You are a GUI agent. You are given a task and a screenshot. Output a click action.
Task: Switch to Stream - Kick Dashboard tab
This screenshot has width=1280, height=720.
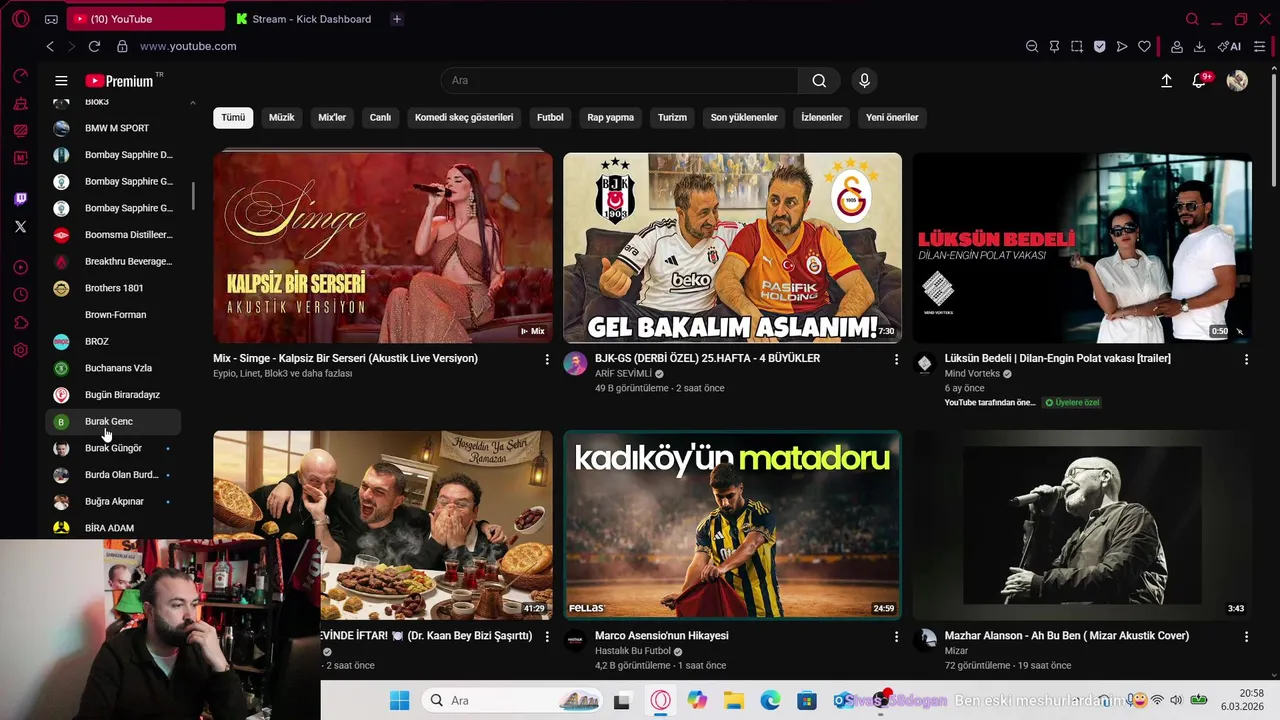(305, 19)
